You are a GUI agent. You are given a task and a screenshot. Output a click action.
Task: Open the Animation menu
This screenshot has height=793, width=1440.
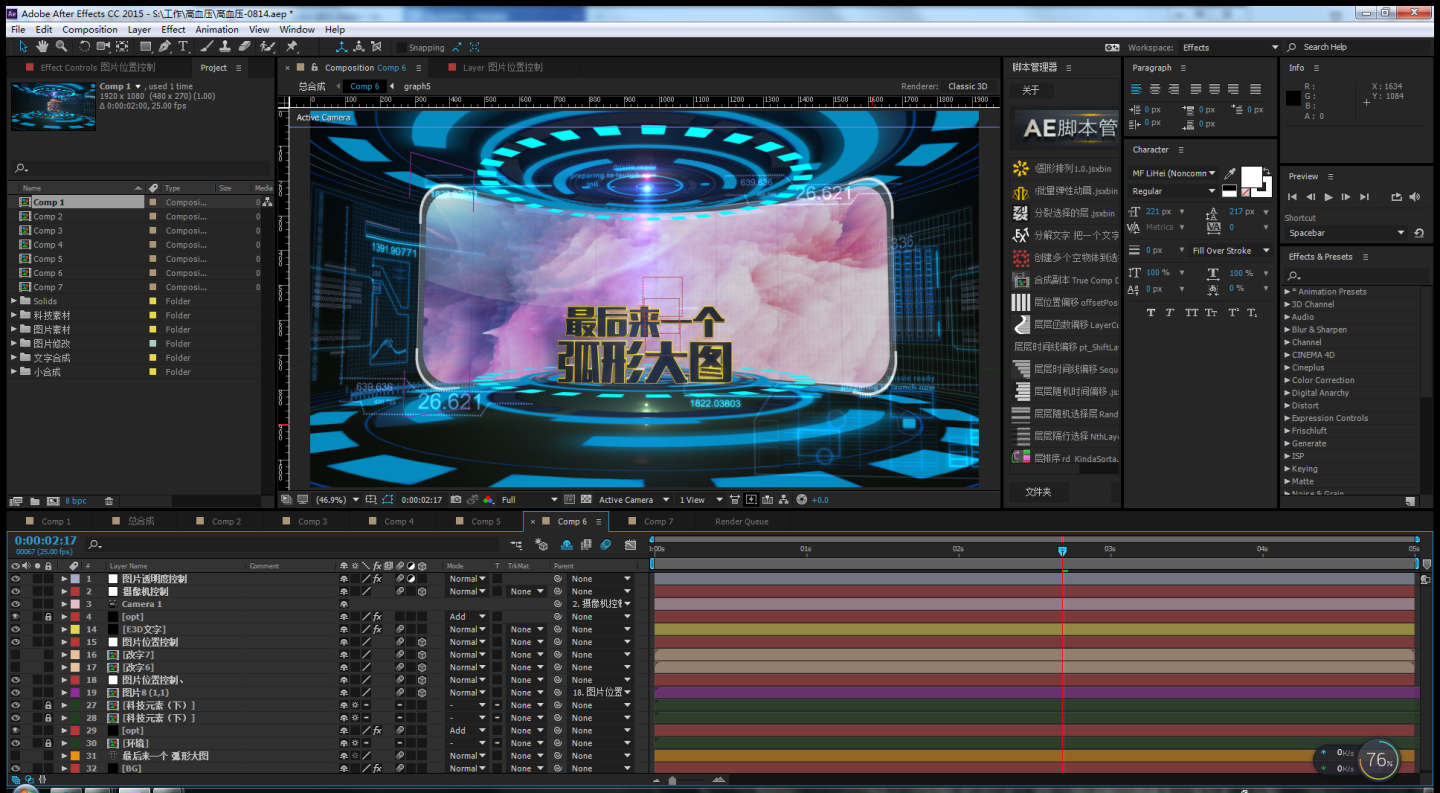pyautogui.click(x=217, y=30)
